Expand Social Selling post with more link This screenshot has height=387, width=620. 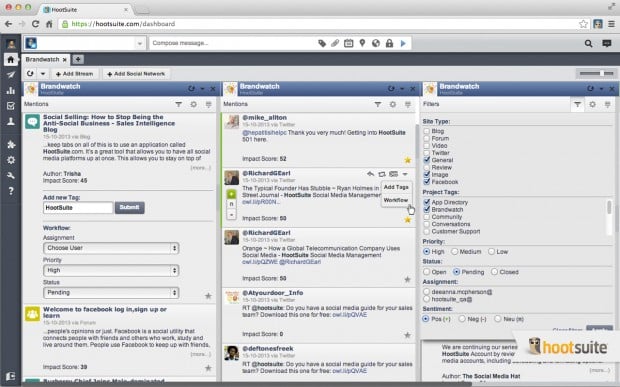coord(200,168)
